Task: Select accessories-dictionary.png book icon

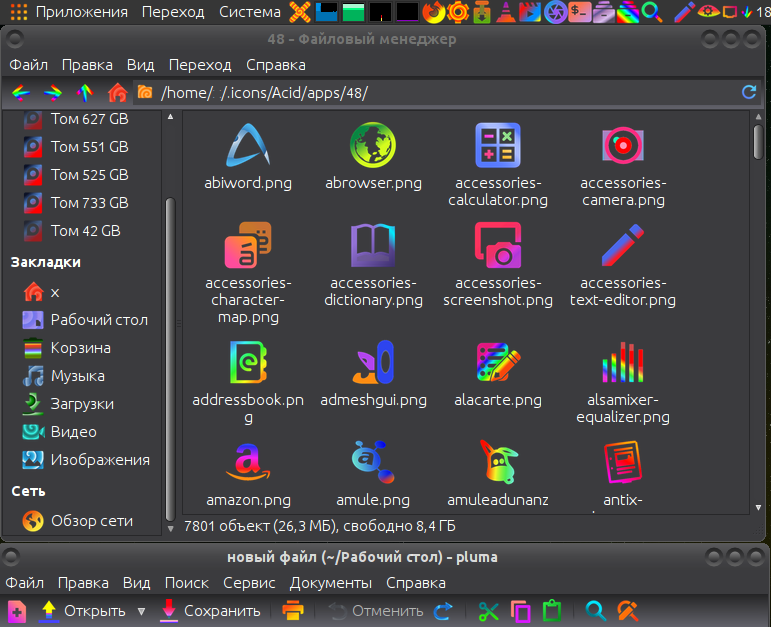Action: [373, 265]
